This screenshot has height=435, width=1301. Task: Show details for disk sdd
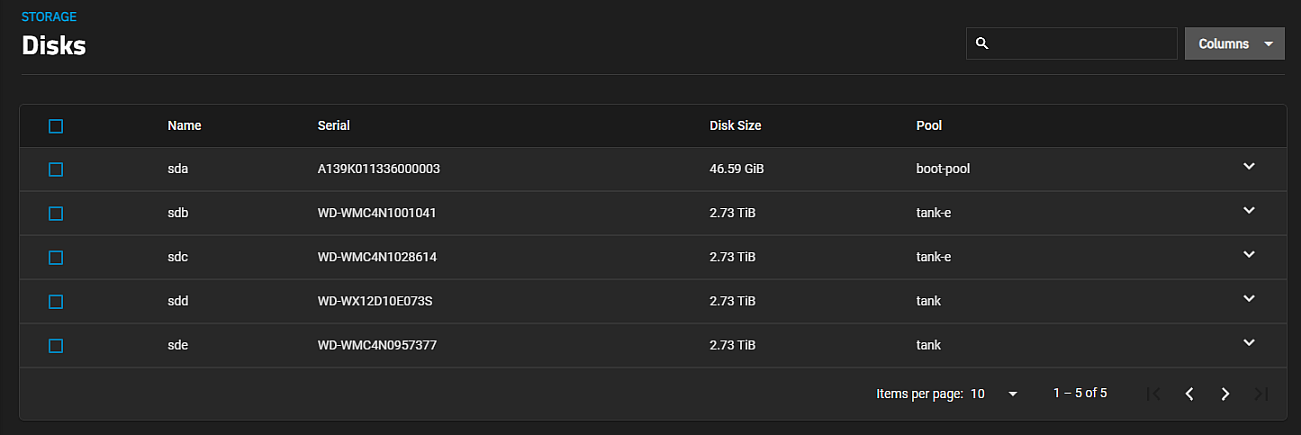[1249, 299]
